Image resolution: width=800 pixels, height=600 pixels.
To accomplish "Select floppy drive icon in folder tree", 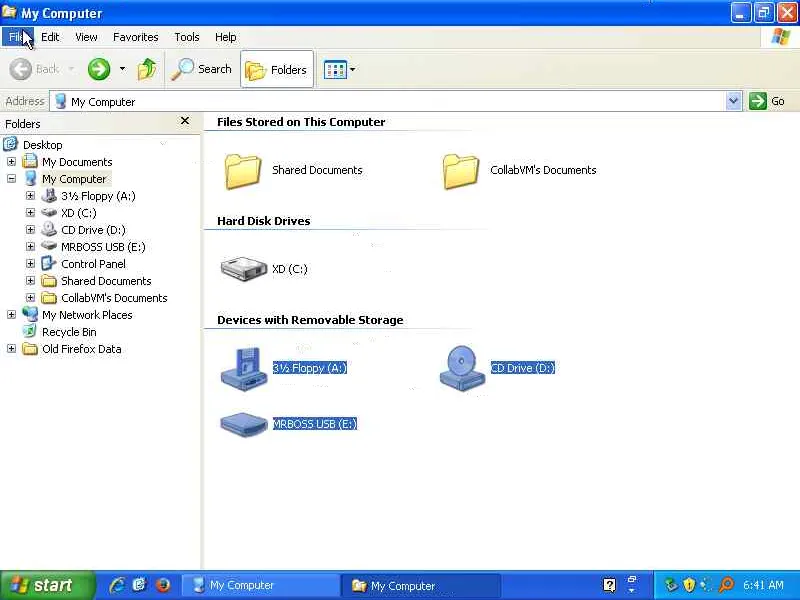I will (49, 195).
